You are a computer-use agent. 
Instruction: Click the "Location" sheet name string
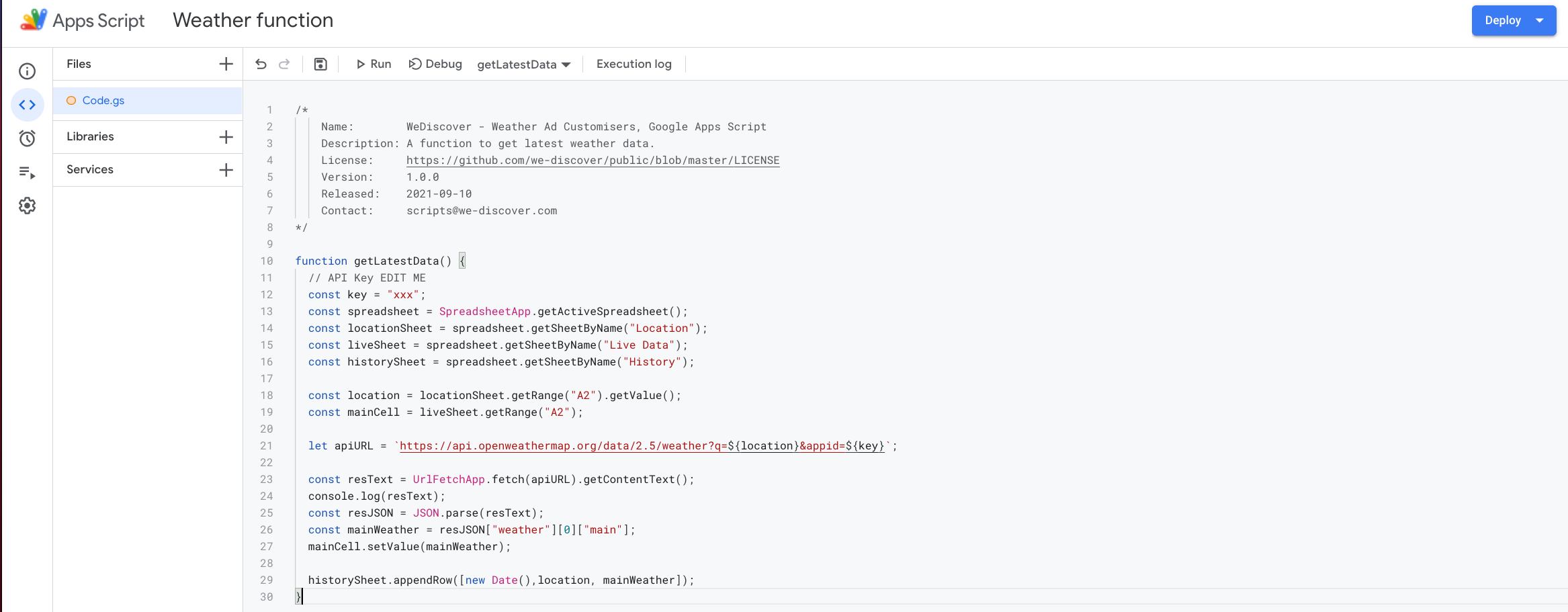662,329
